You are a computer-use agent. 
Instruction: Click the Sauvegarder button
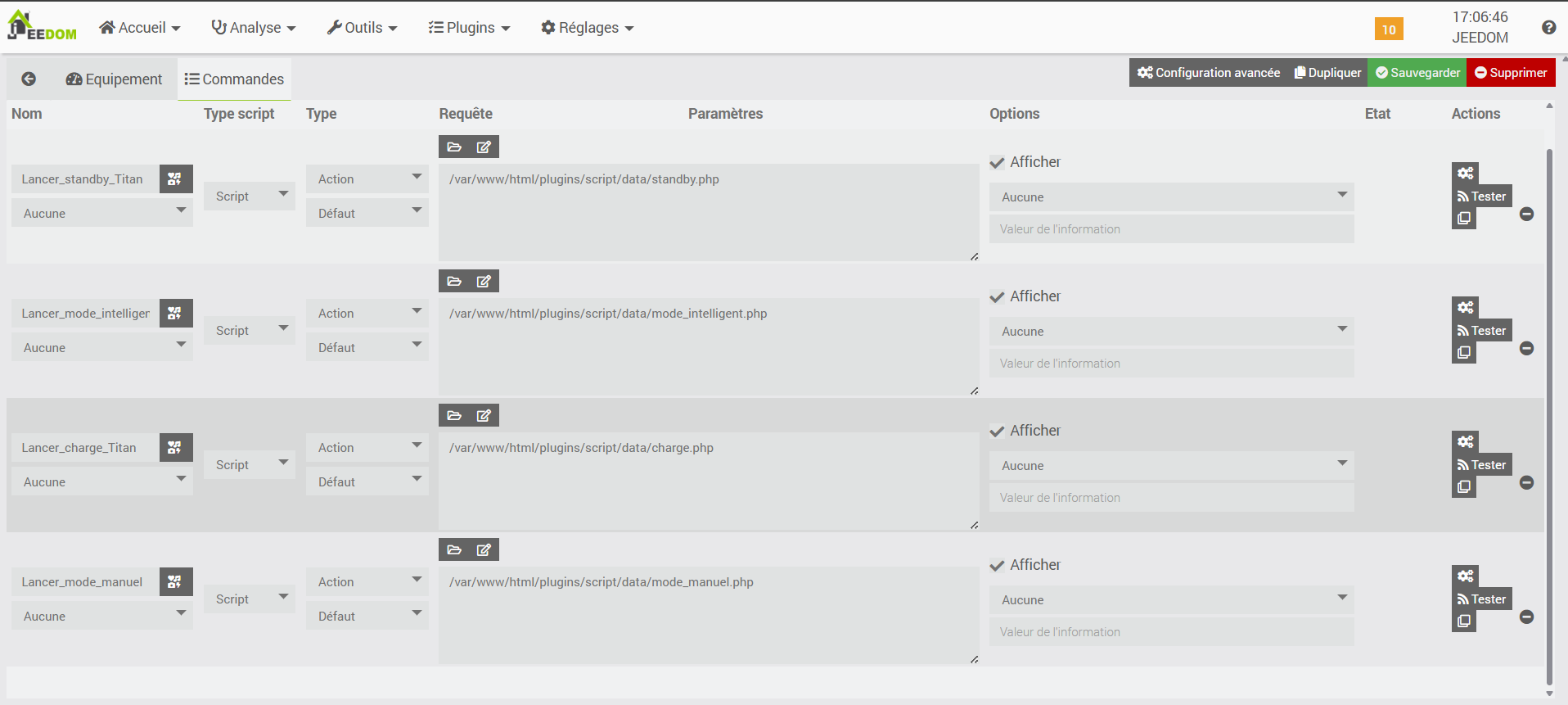1417,73
